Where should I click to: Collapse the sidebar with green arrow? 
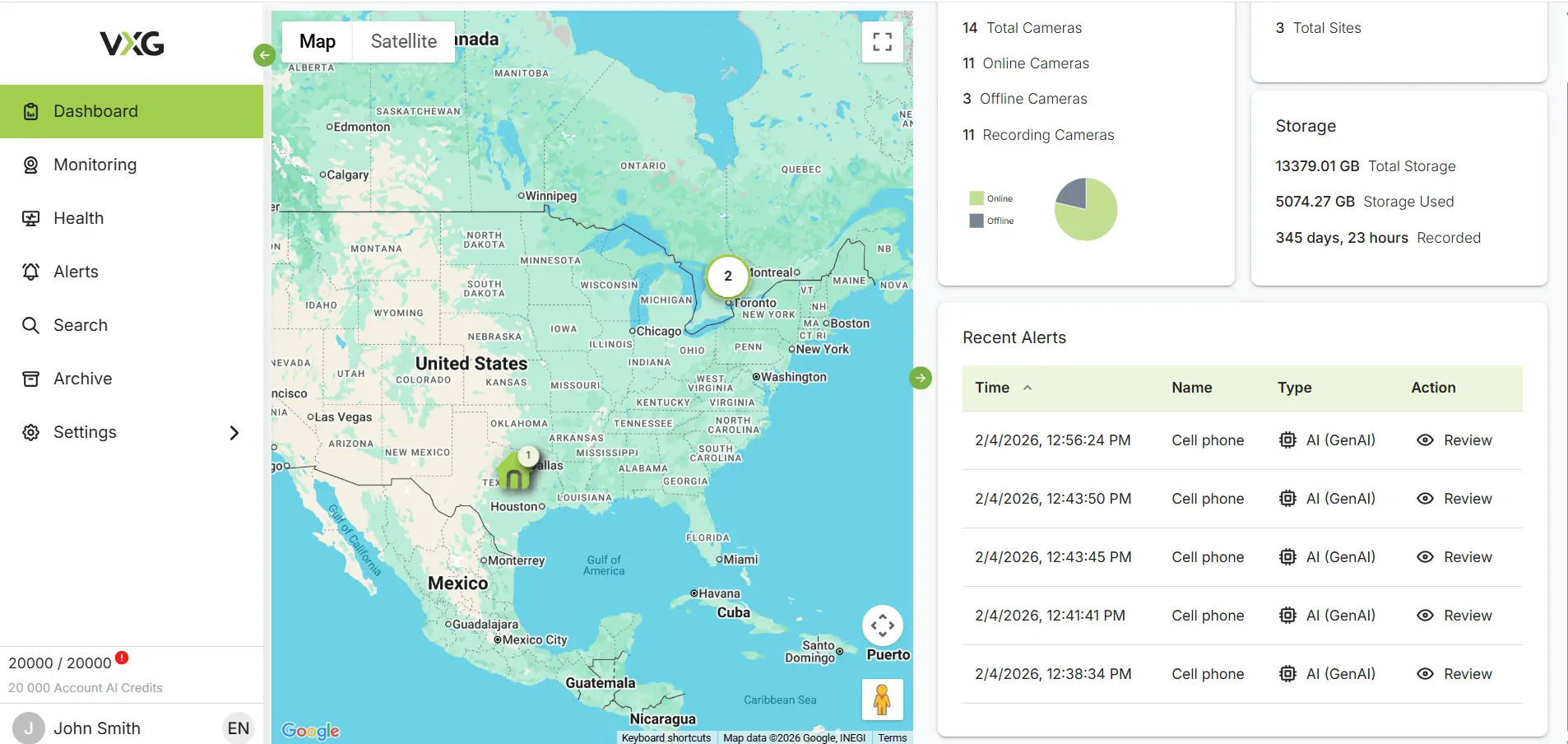pos(264,55)
